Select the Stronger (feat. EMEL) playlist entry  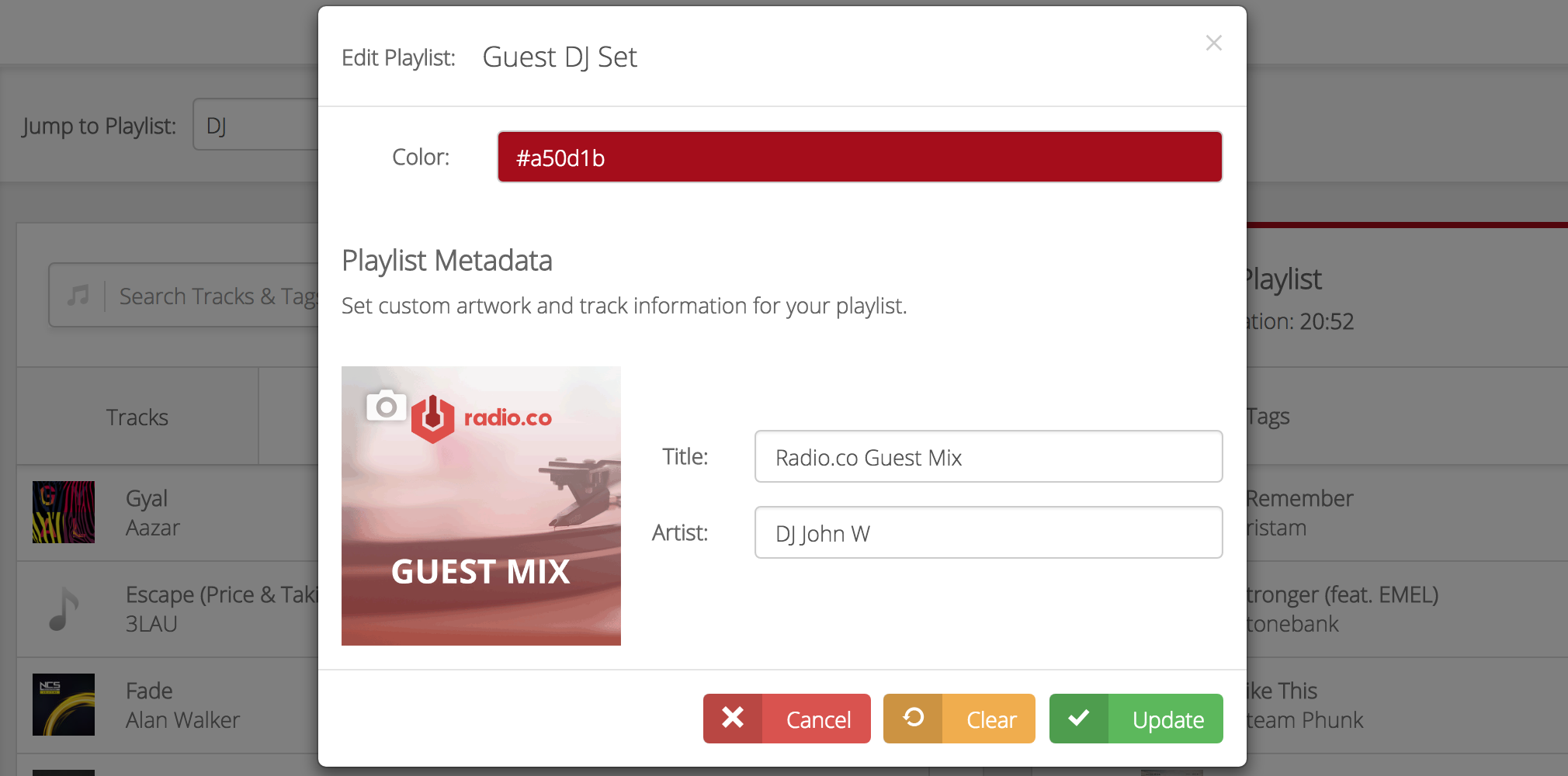[x=1407, y=609]
